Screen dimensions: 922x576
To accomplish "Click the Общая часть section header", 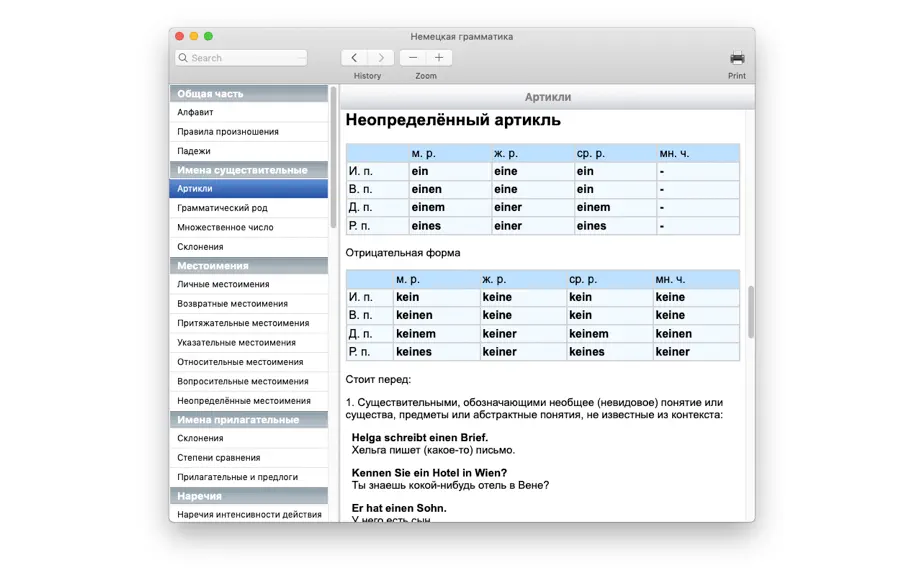I will coord(249,93).
